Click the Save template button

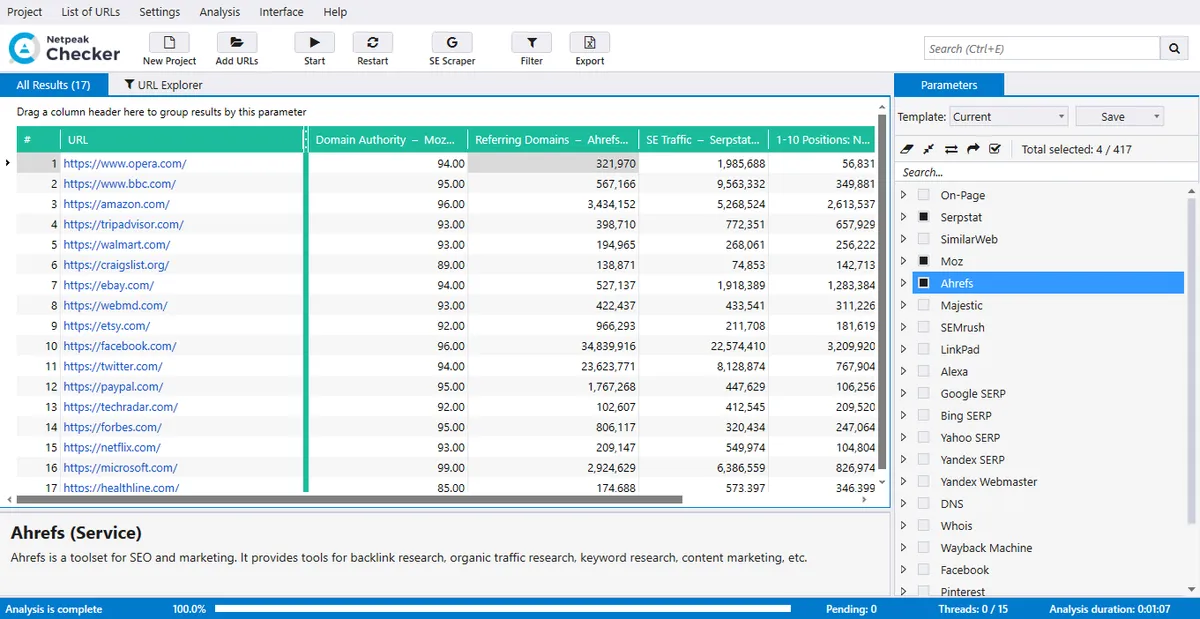(1112, 117)
